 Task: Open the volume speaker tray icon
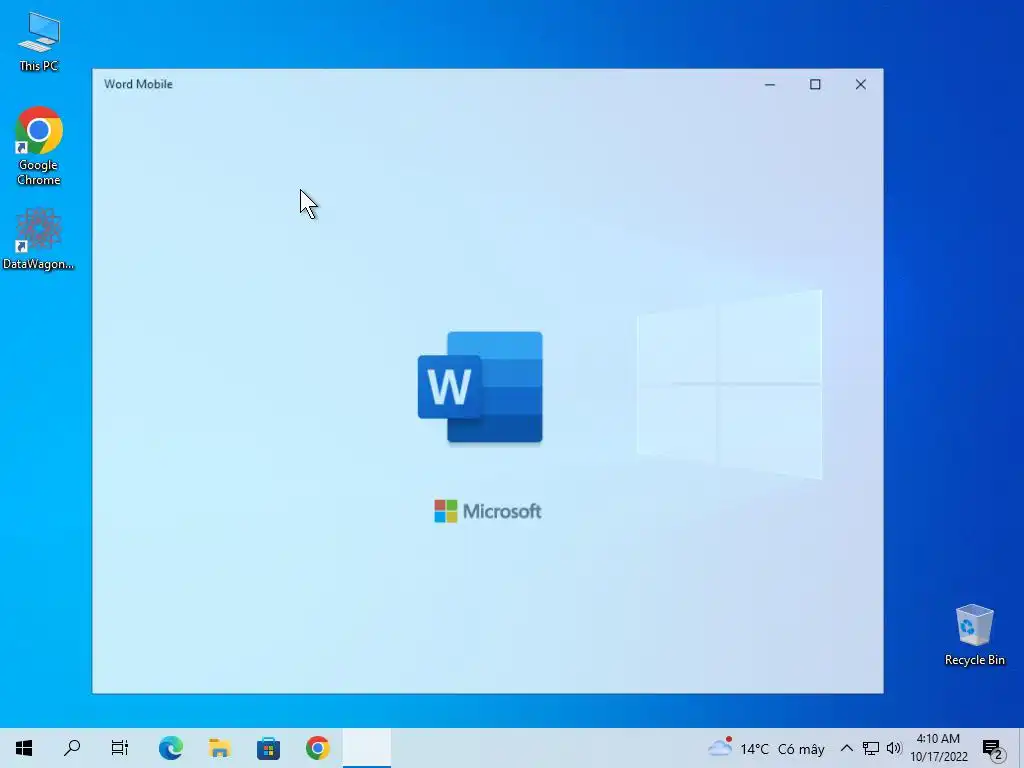(x=894, y=748)
